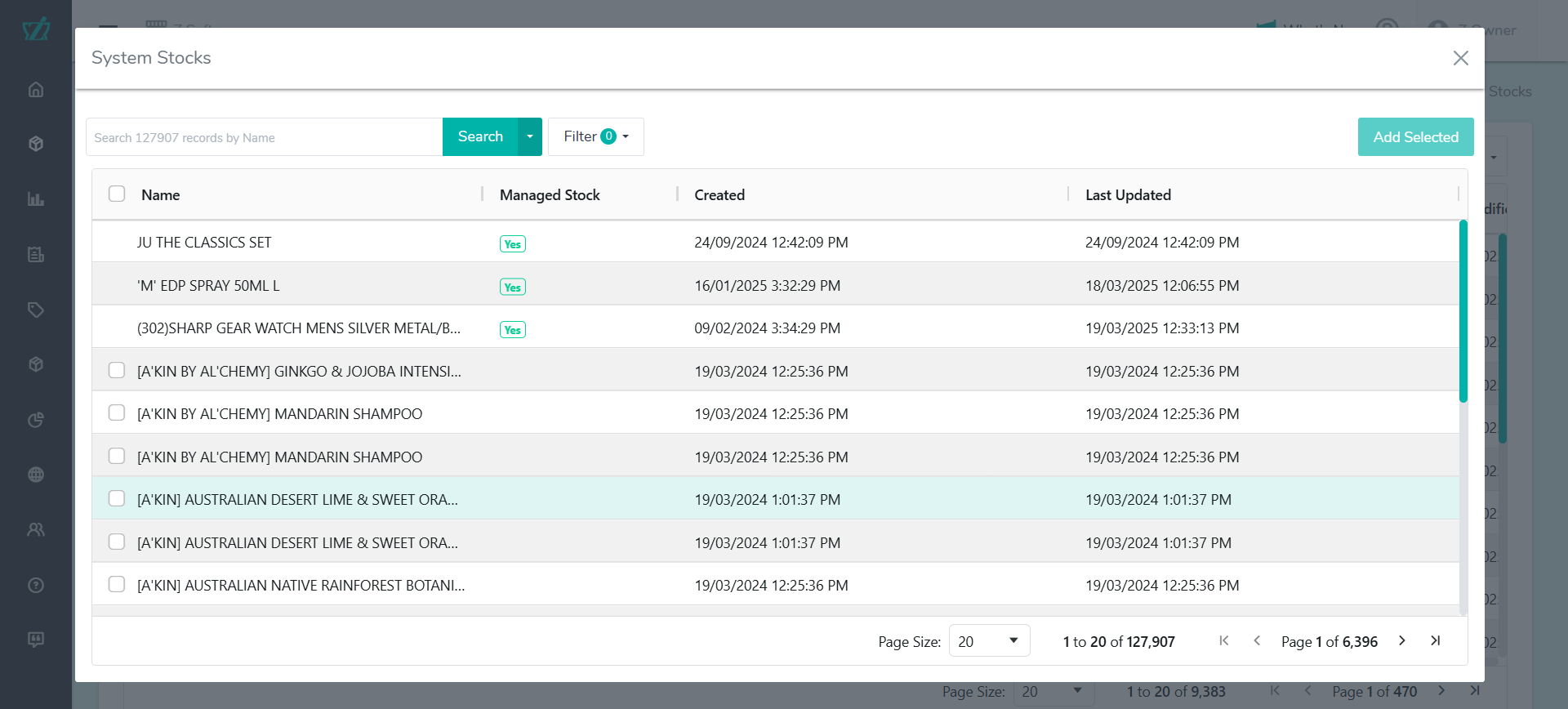Click the Page 1 of 6,396 text
The height and width of the screenshot is (709, 1568).
[x=1330, y=642]
